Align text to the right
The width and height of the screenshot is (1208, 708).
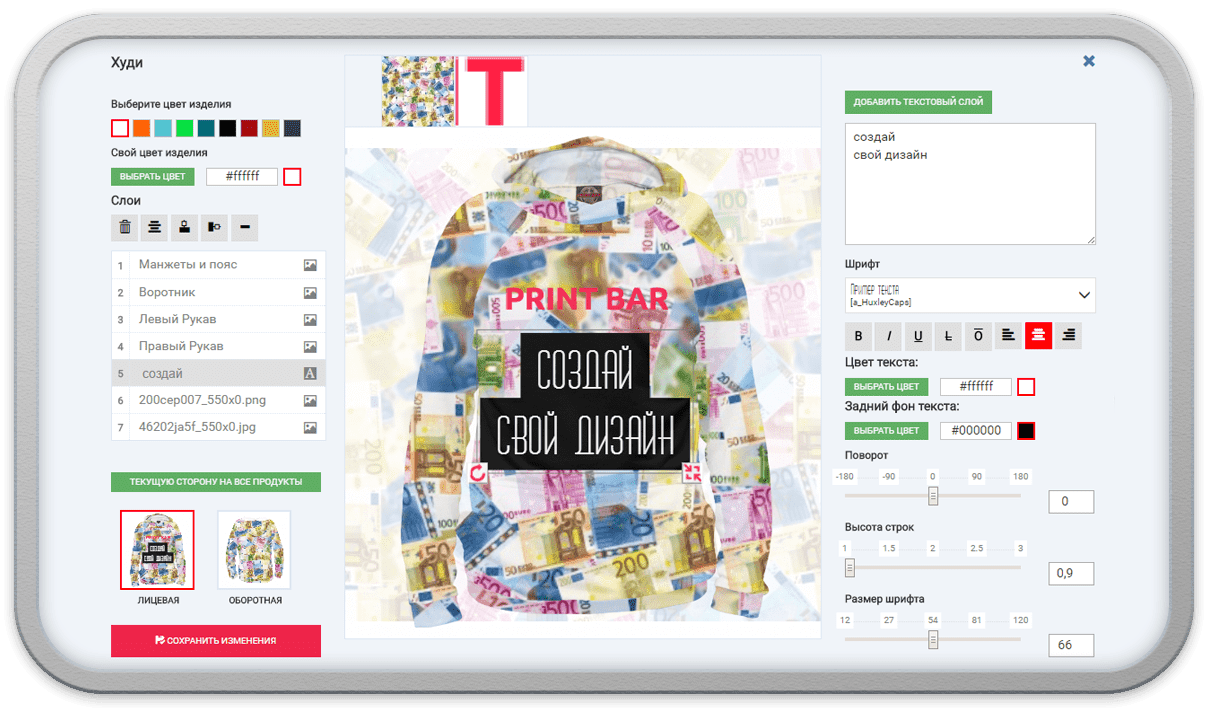click(x=1068, y=336)
